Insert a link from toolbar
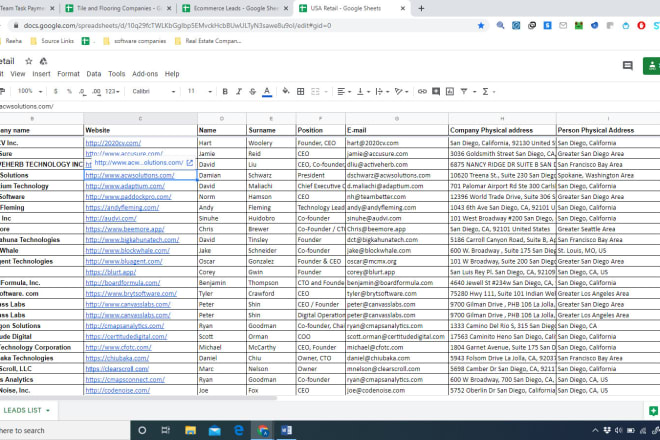Screen dimensions: 660x440 422,91
